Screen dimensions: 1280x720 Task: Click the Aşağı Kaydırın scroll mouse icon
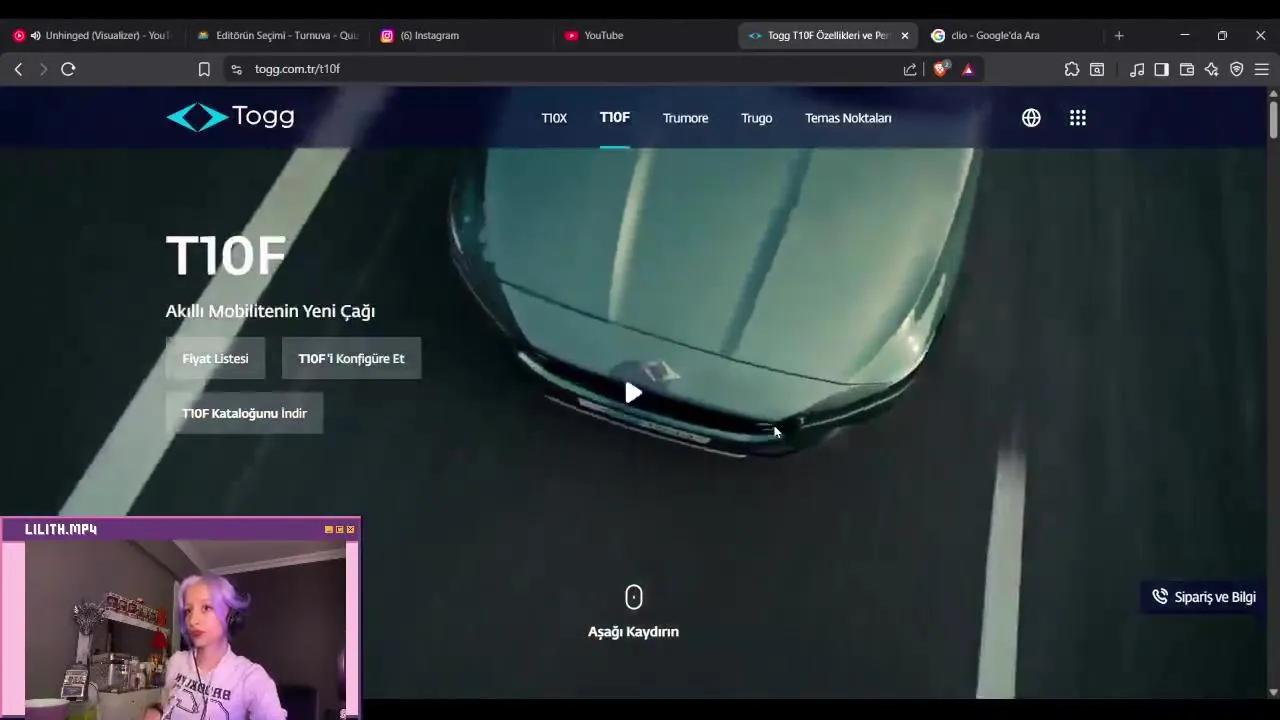[x=633, y=597]
